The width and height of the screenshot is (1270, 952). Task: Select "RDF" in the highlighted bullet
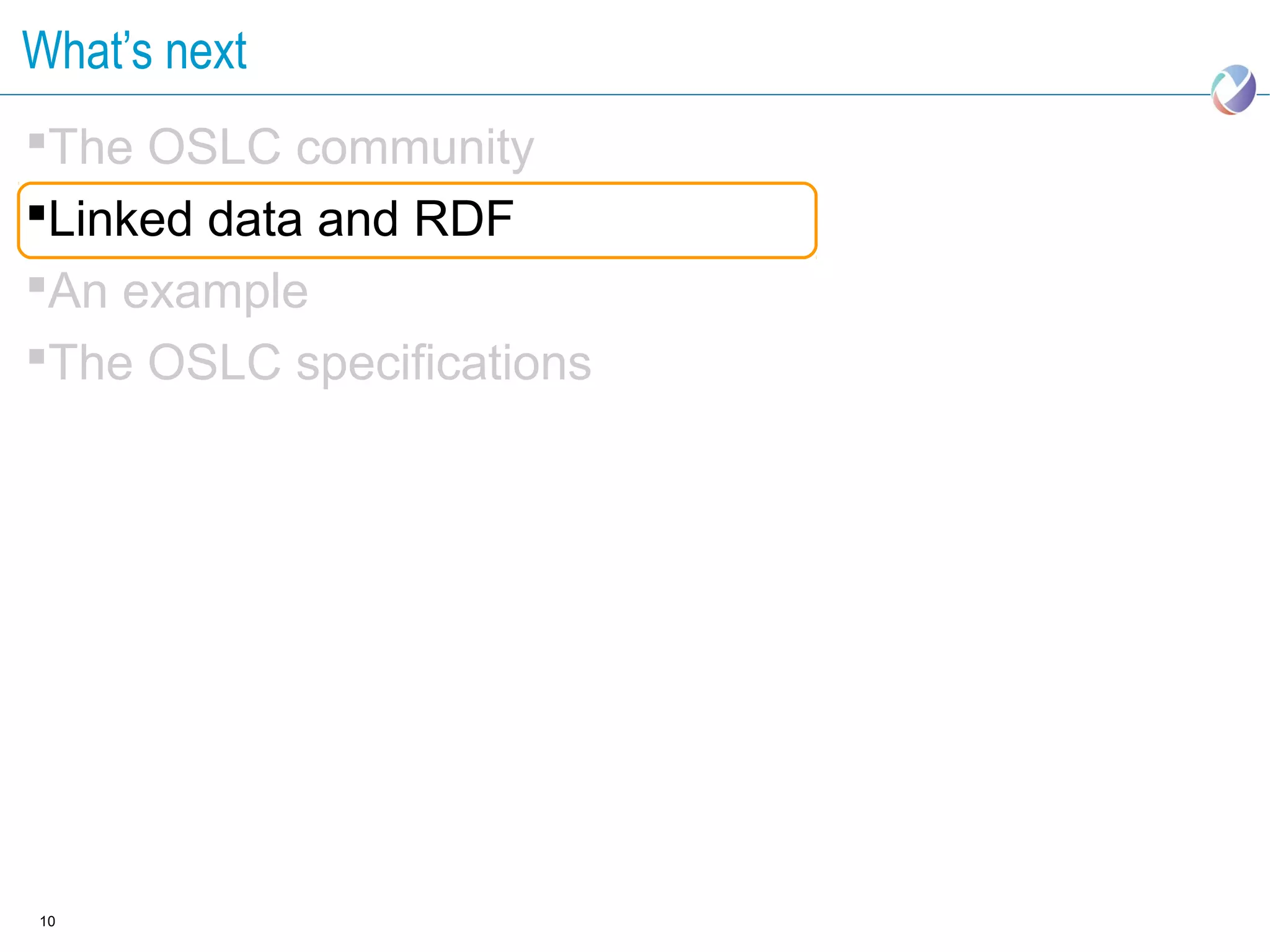464,219
